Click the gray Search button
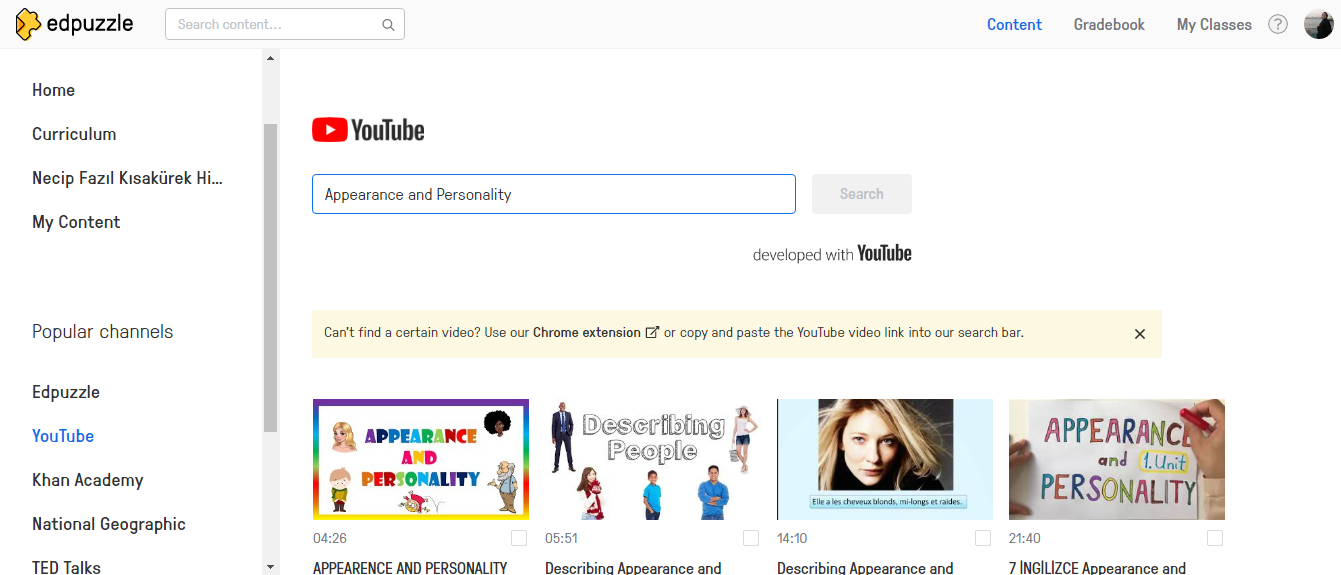The height and width of the screenshot is (575, 1341). [862, 194]
